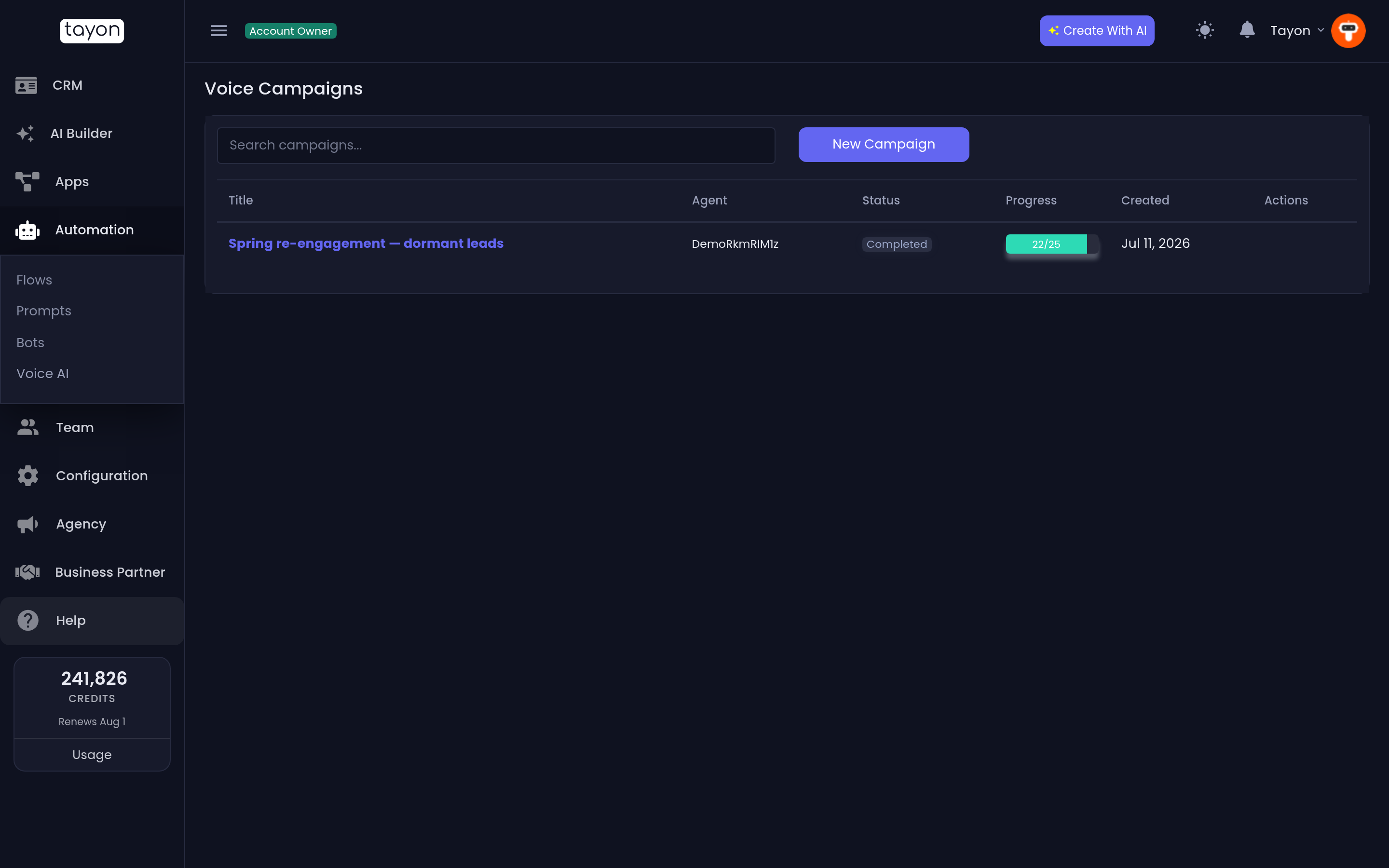Image resolution: width=1389 pixels, height=868 pixels.
Task: Open the Prompts submenu item
Action: pos(43,311)
